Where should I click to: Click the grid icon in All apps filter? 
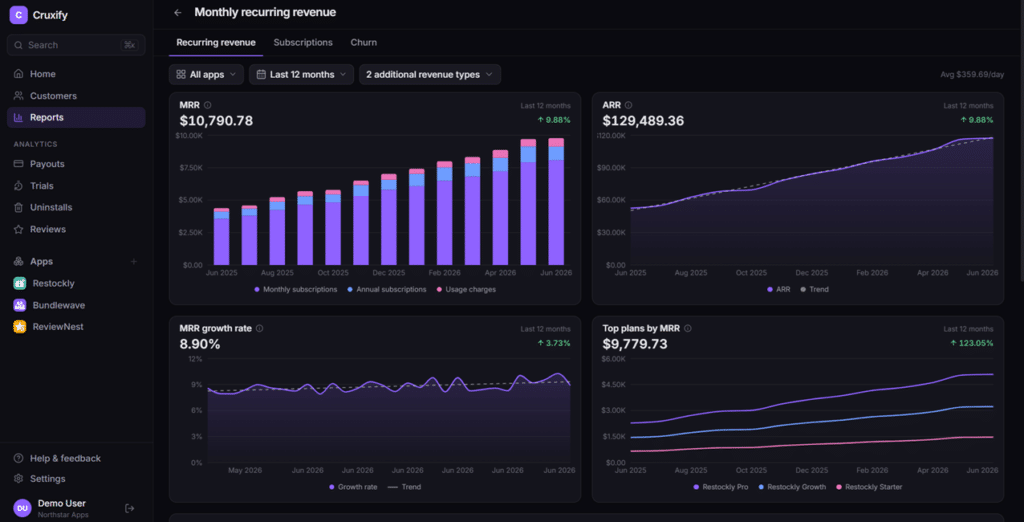coord(181,74)
